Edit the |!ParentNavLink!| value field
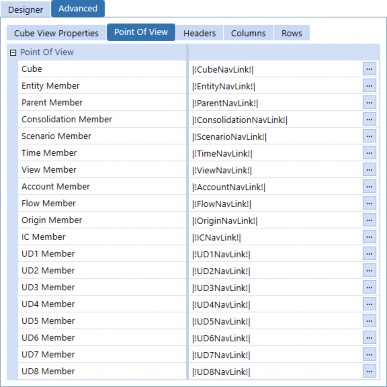The image size is (387, 387). pyautogui.click(x=276, y=103)
